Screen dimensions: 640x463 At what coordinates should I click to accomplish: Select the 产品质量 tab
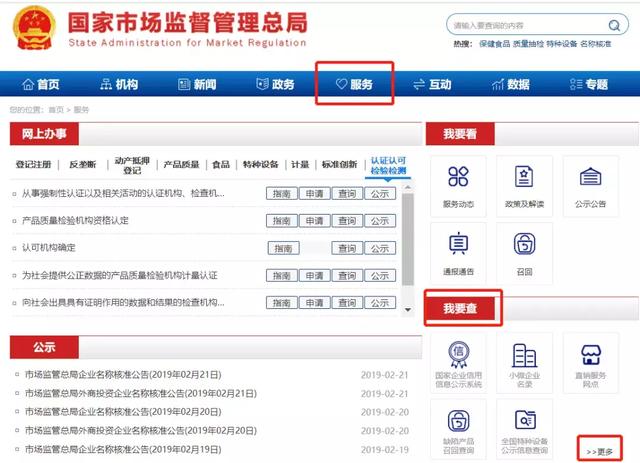point(181,165)
